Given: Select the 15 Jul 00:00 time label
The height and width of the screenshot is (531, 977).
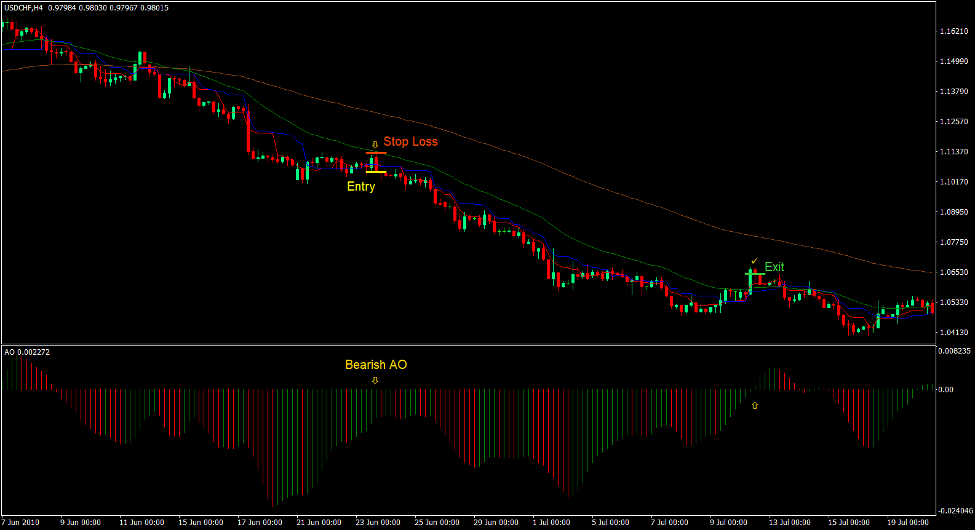Looking at the screenshot, I should pos(849,522).
